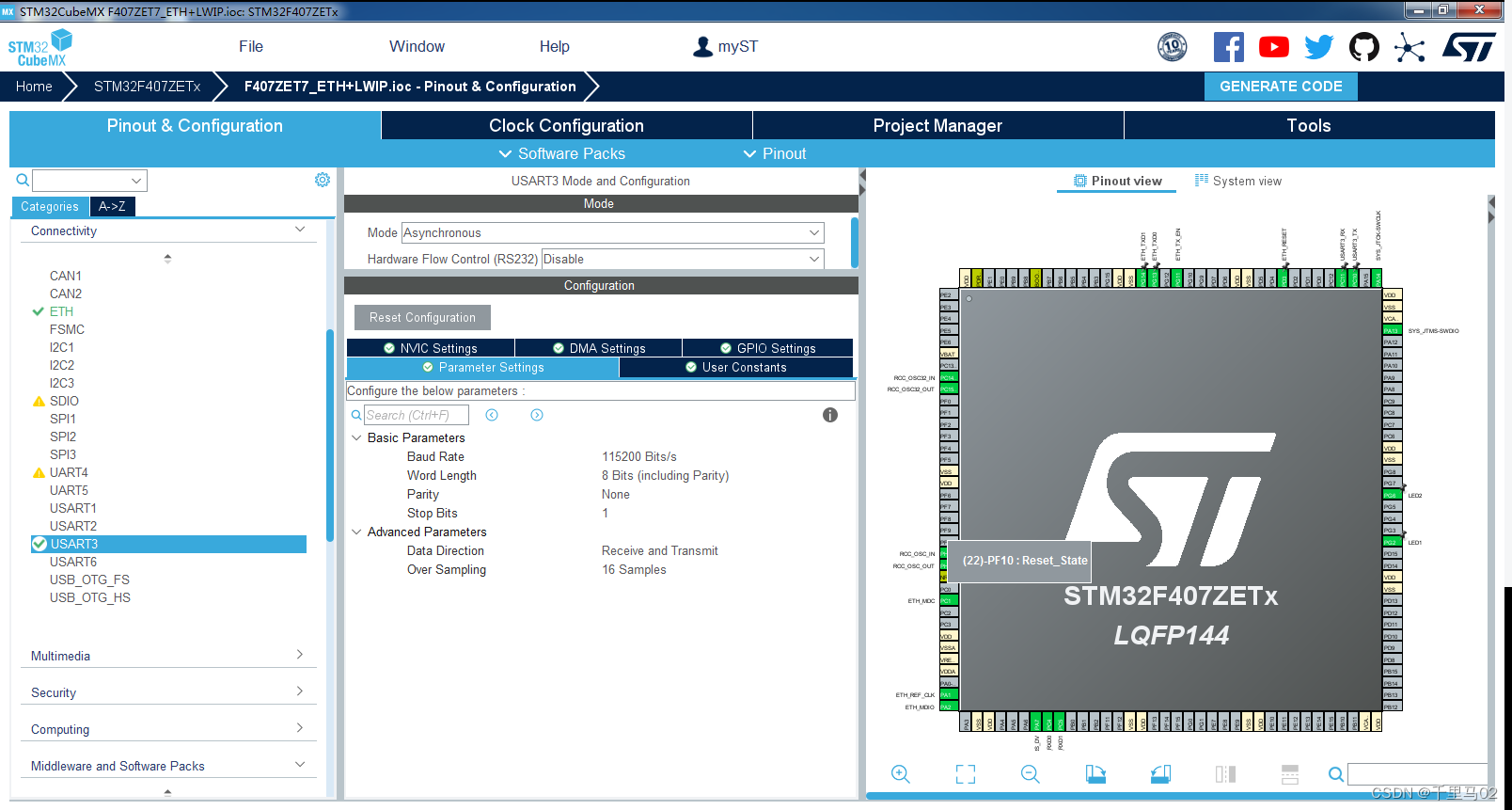
Task: Collapse the Connectivity category
Action: [x=300, y=230]
